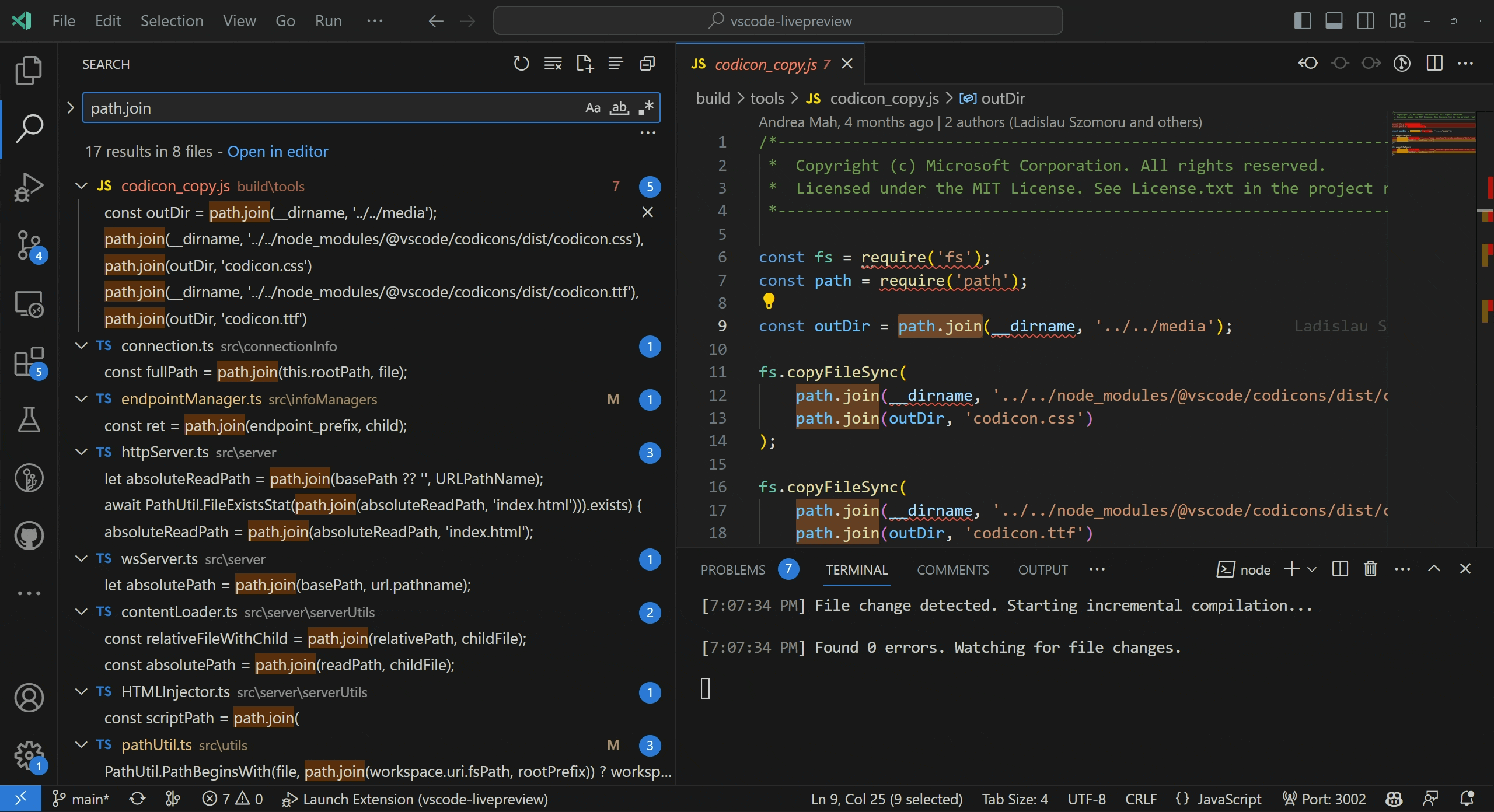Enable Use Regular Expression search option
The height and width of the screenshot is (812, 1494).
tap(646, 108)
